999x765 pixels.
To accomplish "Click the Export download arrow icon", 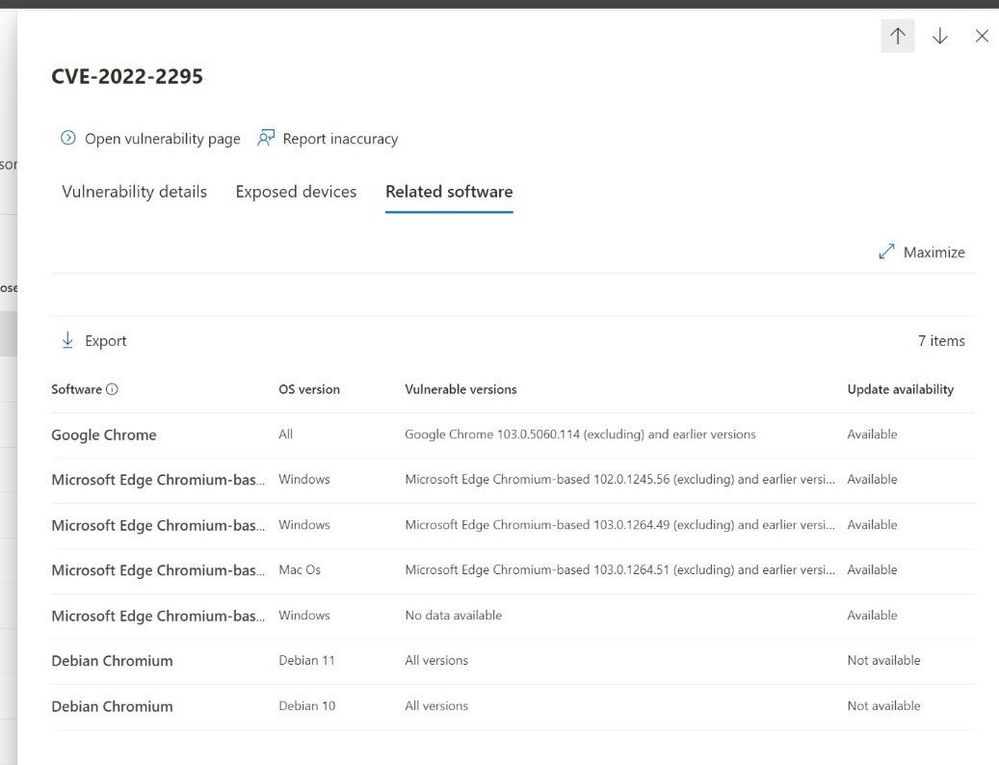I will coord(68,340).
